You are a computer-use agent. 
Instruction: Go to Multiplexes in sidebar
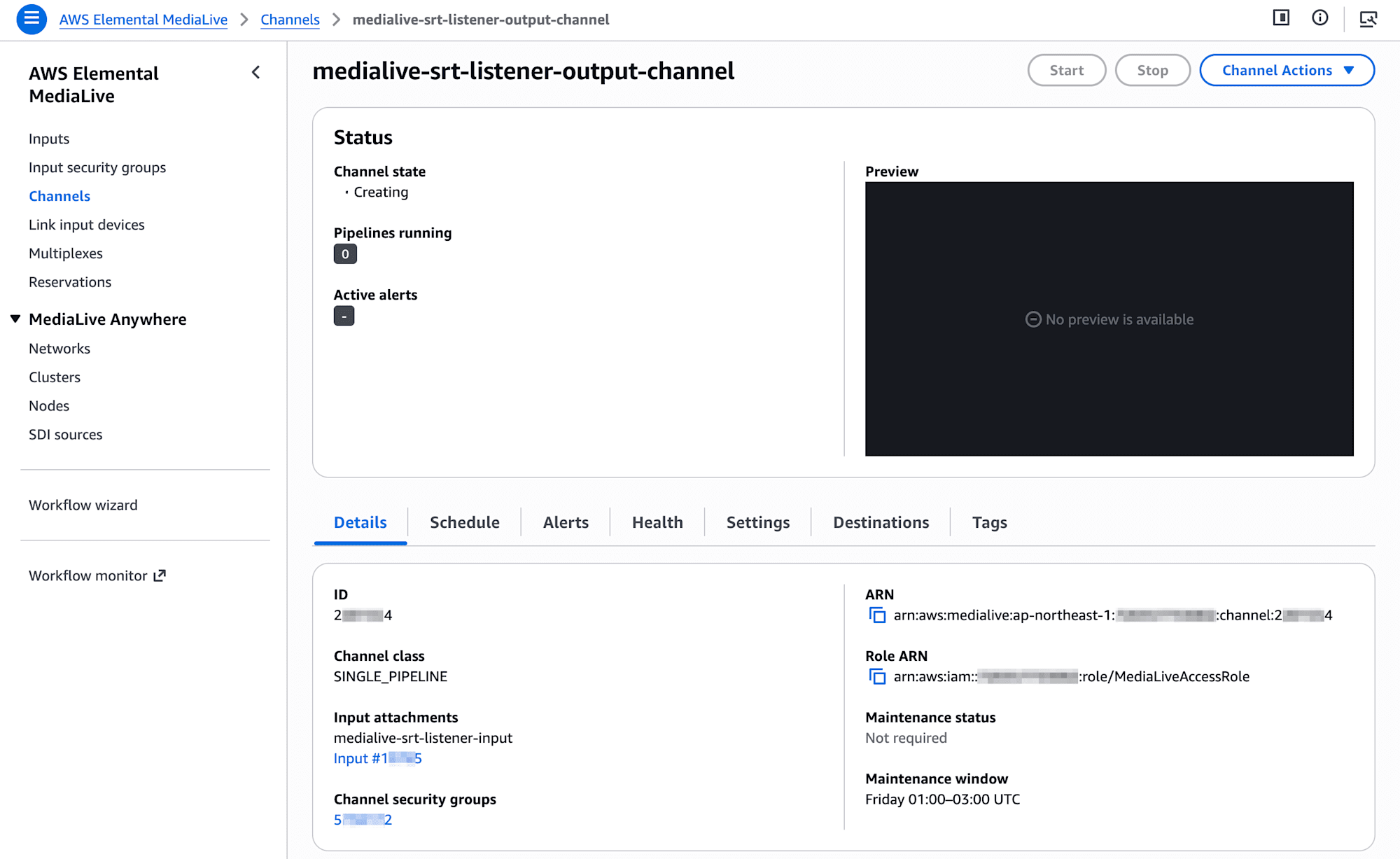pyautogui.click(x=66, y=253)
